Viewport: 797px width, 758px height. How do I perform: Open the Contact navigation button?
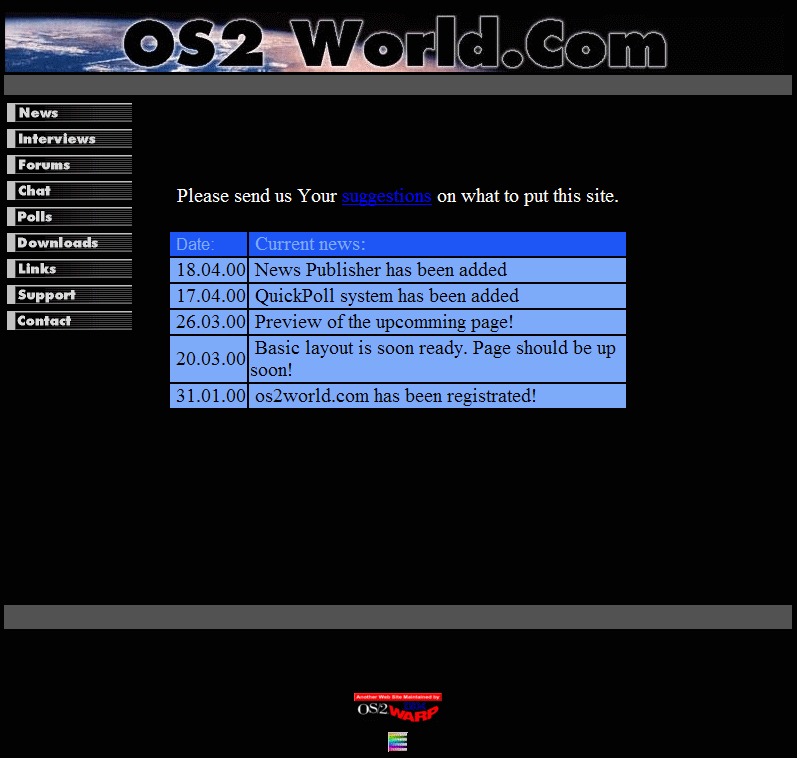point(69,321)
